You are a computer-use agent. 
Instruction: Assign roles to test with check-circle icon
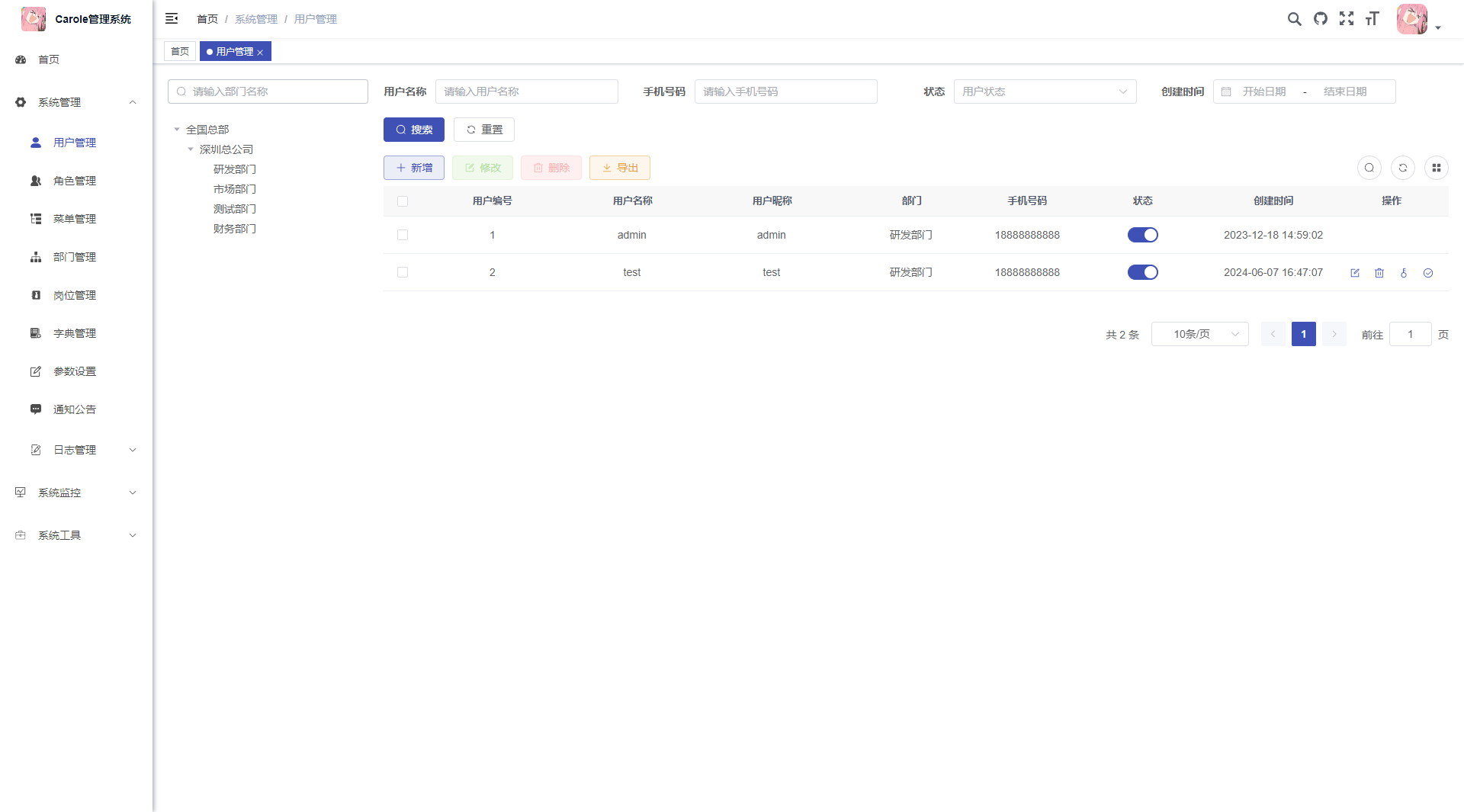pos(1428,273)
